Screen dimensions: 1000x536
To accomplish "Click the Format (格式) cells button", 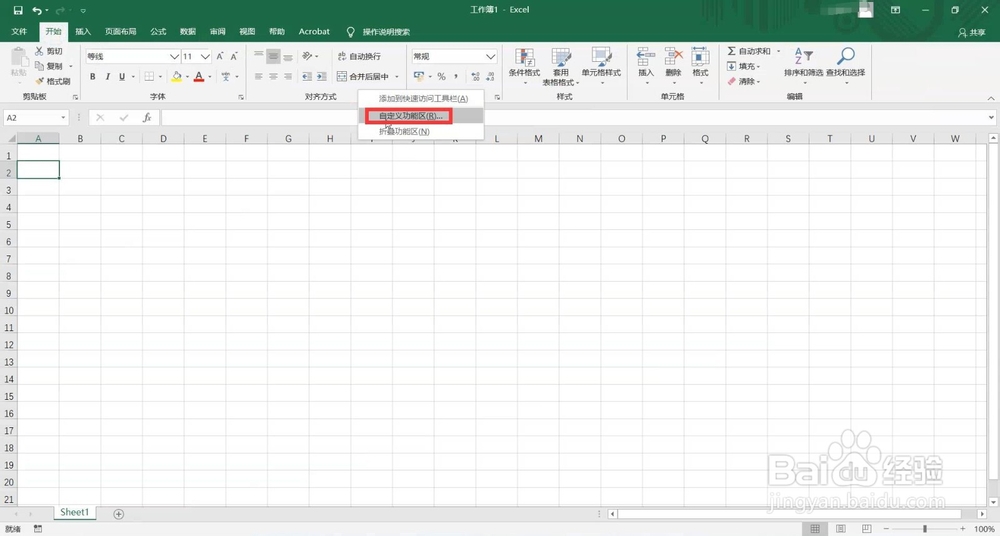I will coord(700,66).
